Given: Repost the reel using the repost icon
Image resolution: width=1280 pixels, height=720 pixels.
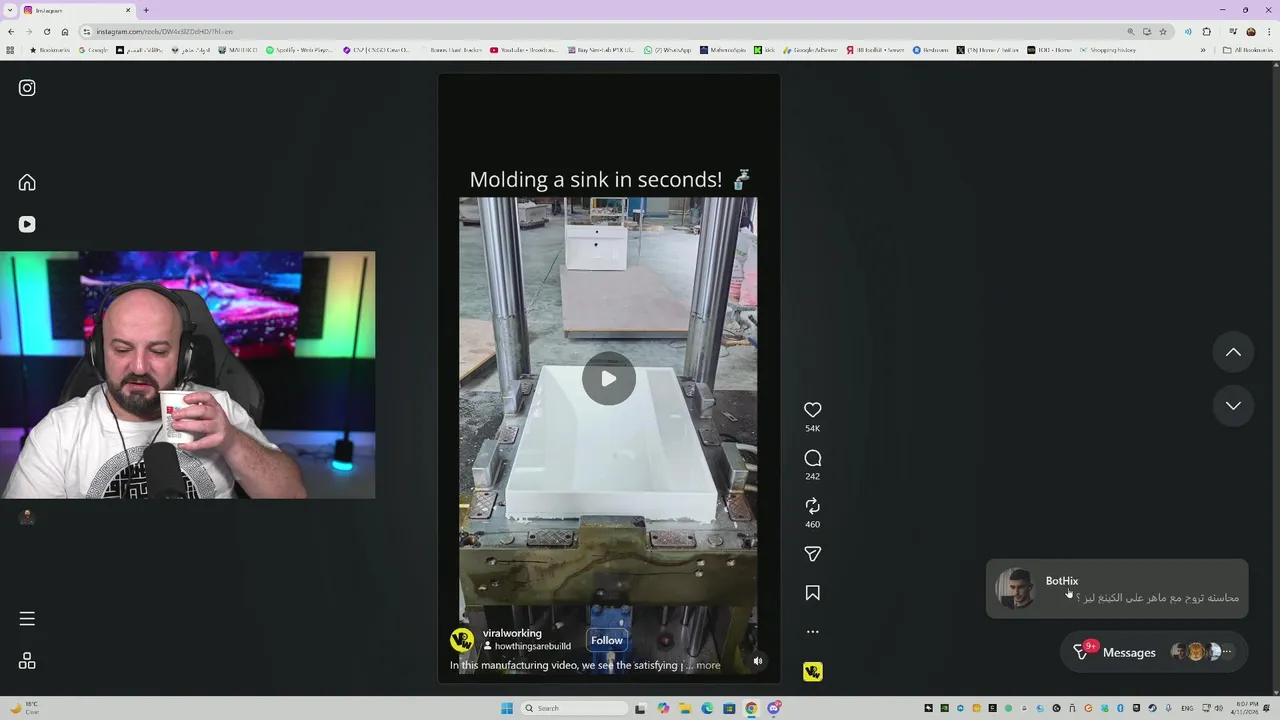Looking at the screenshot, I should click(812, 506).
